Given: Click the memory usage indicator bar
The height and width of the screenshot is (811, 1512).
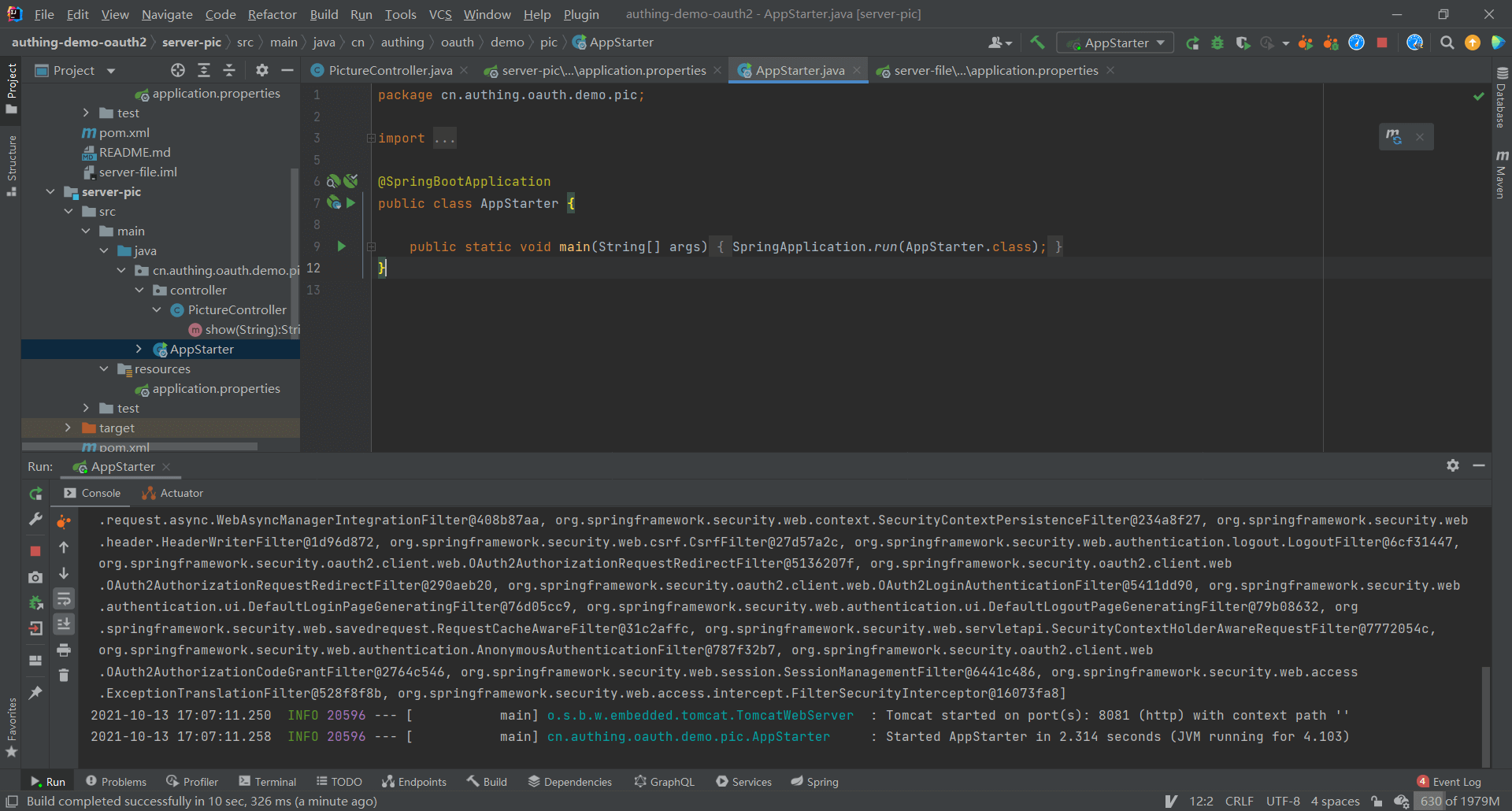Looking at the screenshot, I should pyautogui.click(x=1458, y=801).
